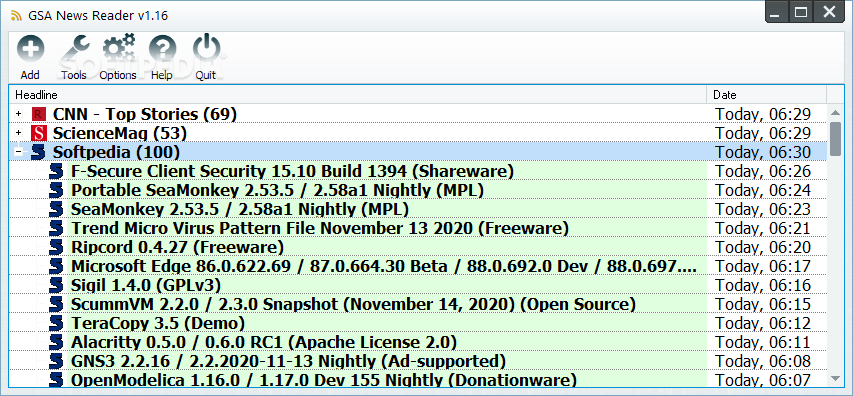Image resolution: width=853 pixels, height=396 pixels.
Task: Click the CNN feed red icon
Action: (39, 115)
